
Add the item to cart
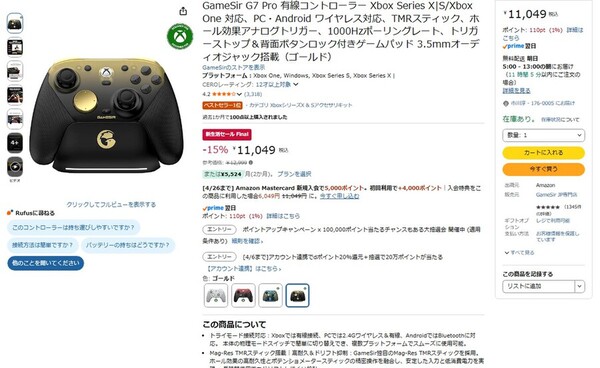[x=543, y=153]
